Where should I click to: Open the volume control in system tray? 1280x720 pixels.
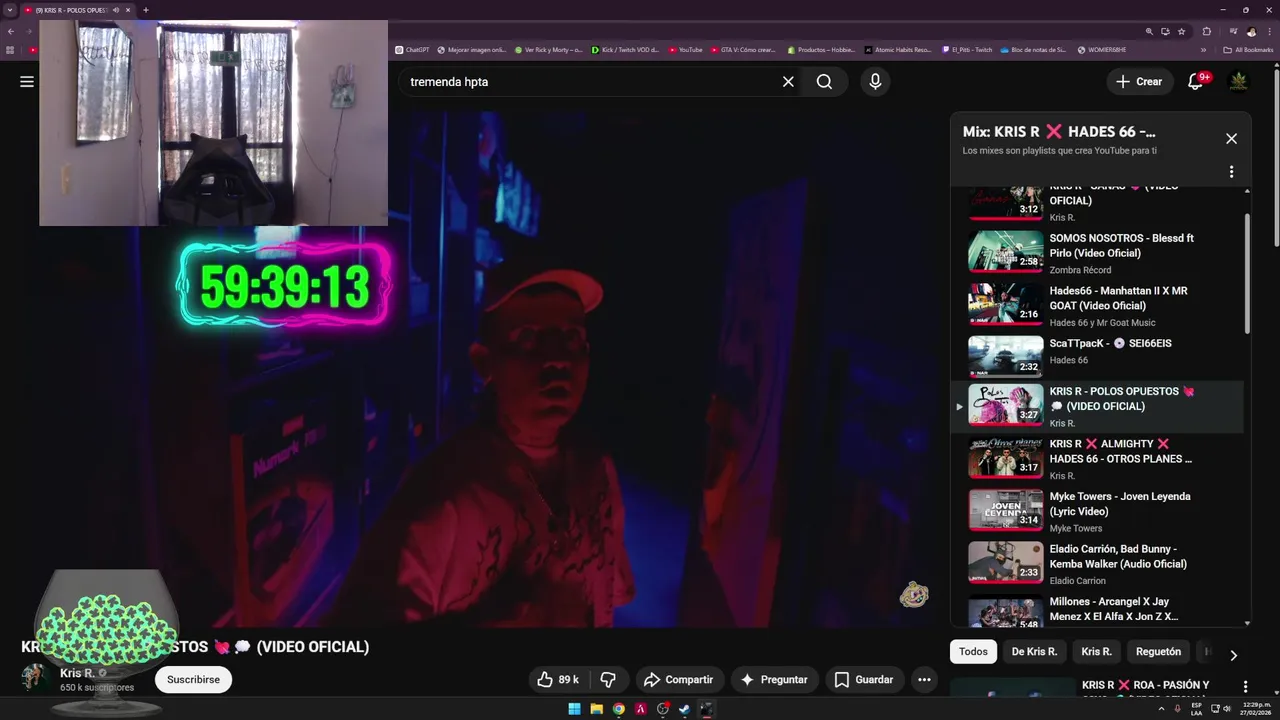(x=1225, y=709)
